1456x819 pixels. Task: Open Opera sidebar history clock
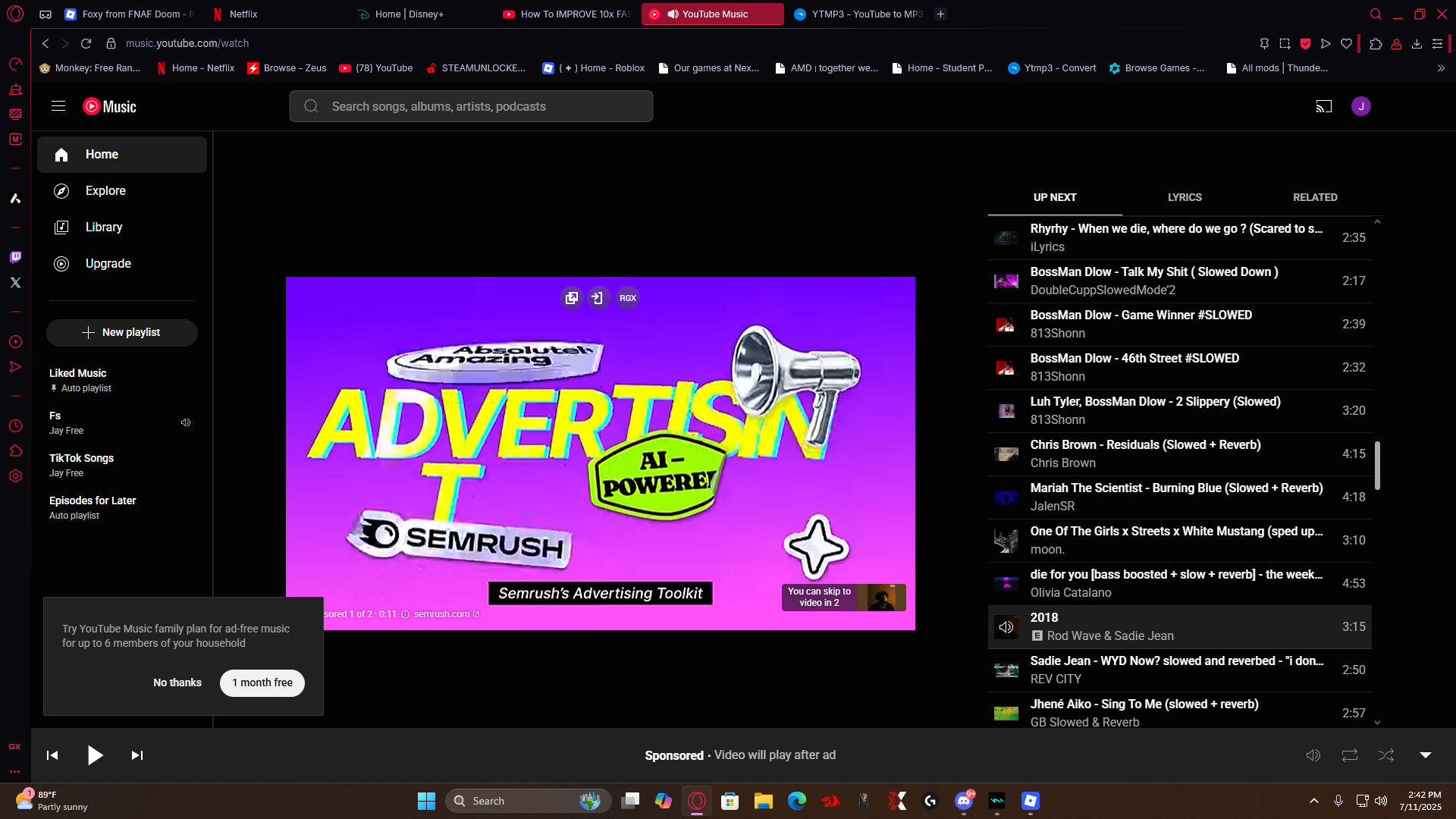15,426
